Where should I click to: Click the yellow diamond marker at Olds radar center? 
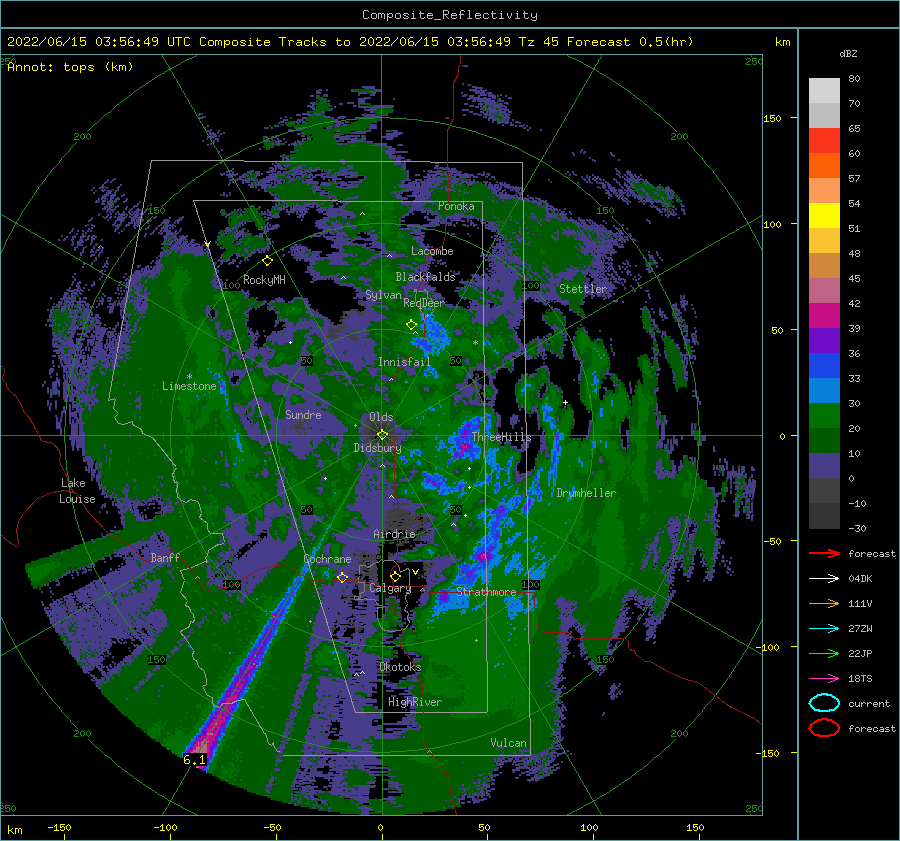382,435
